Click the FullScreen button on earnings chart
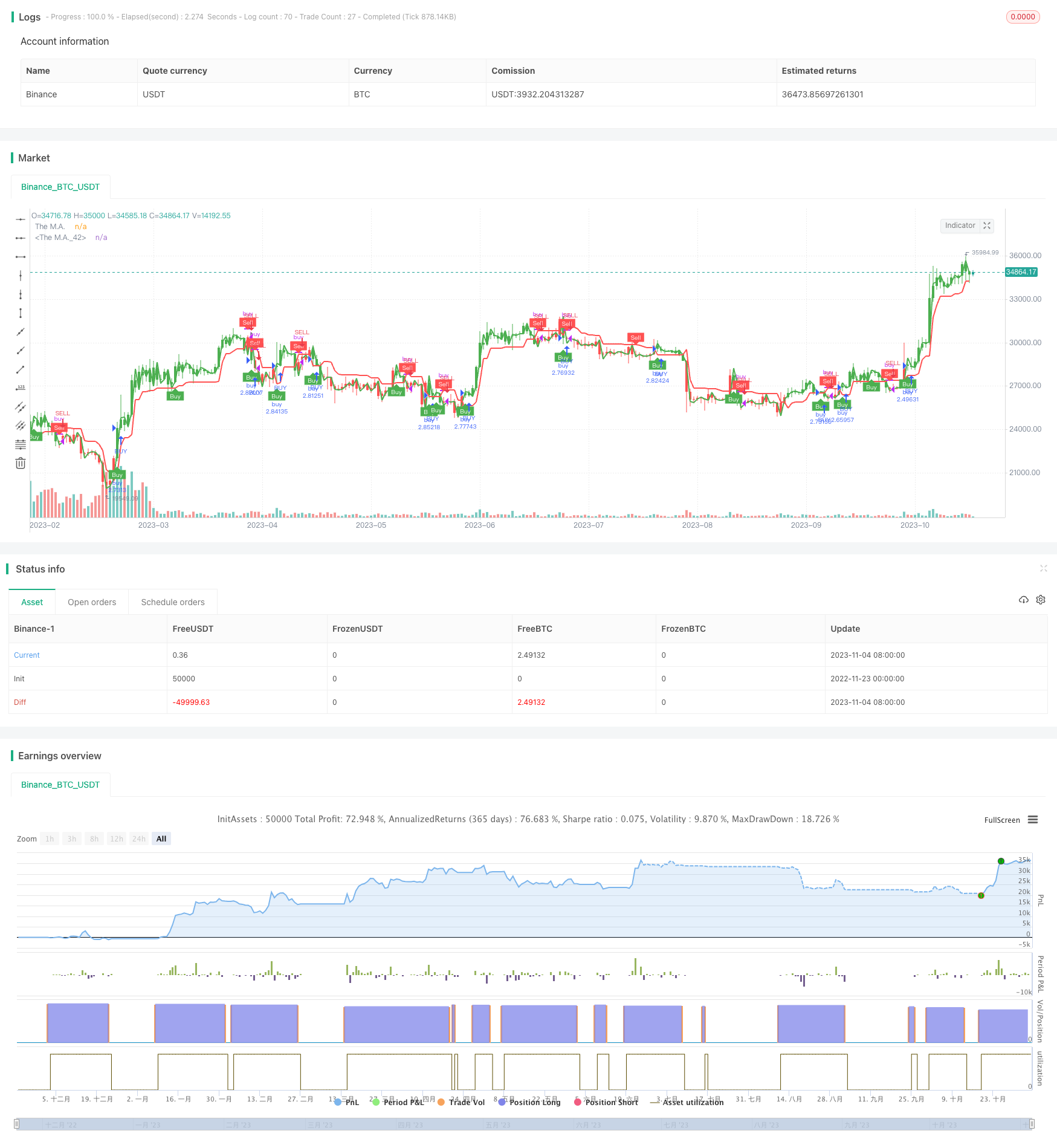This screenshot has width=1057, height=1148. (1002, 820)
